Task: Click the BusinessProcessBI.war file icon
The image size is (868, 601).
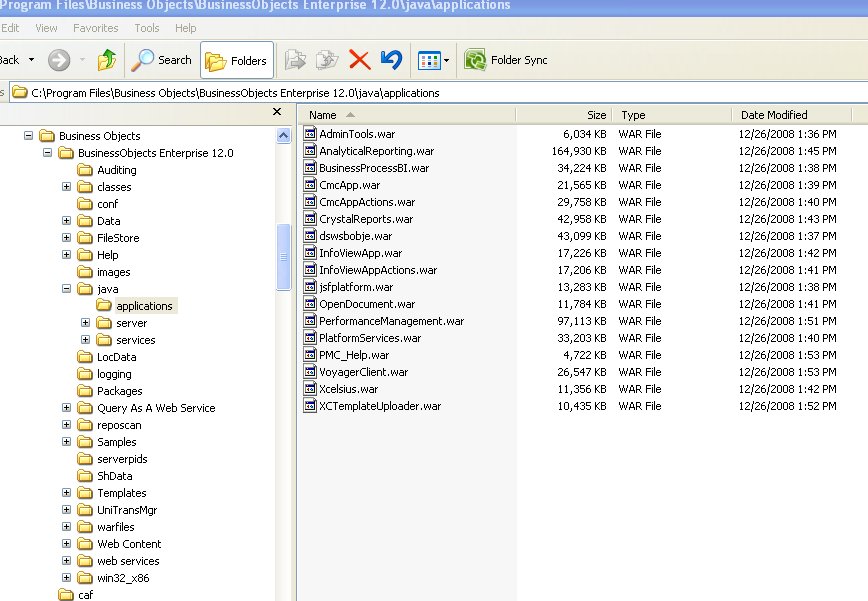Action: [310, 168]
